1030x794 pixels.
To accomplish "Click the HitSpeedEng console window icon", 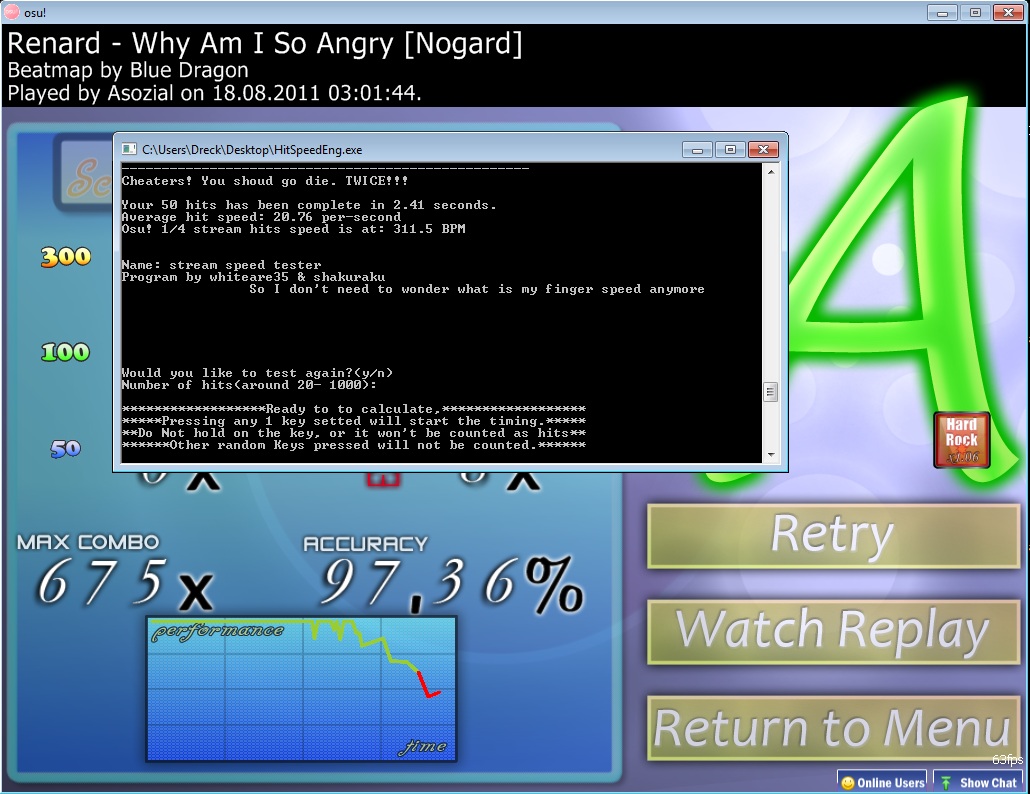I will point(129,150).
